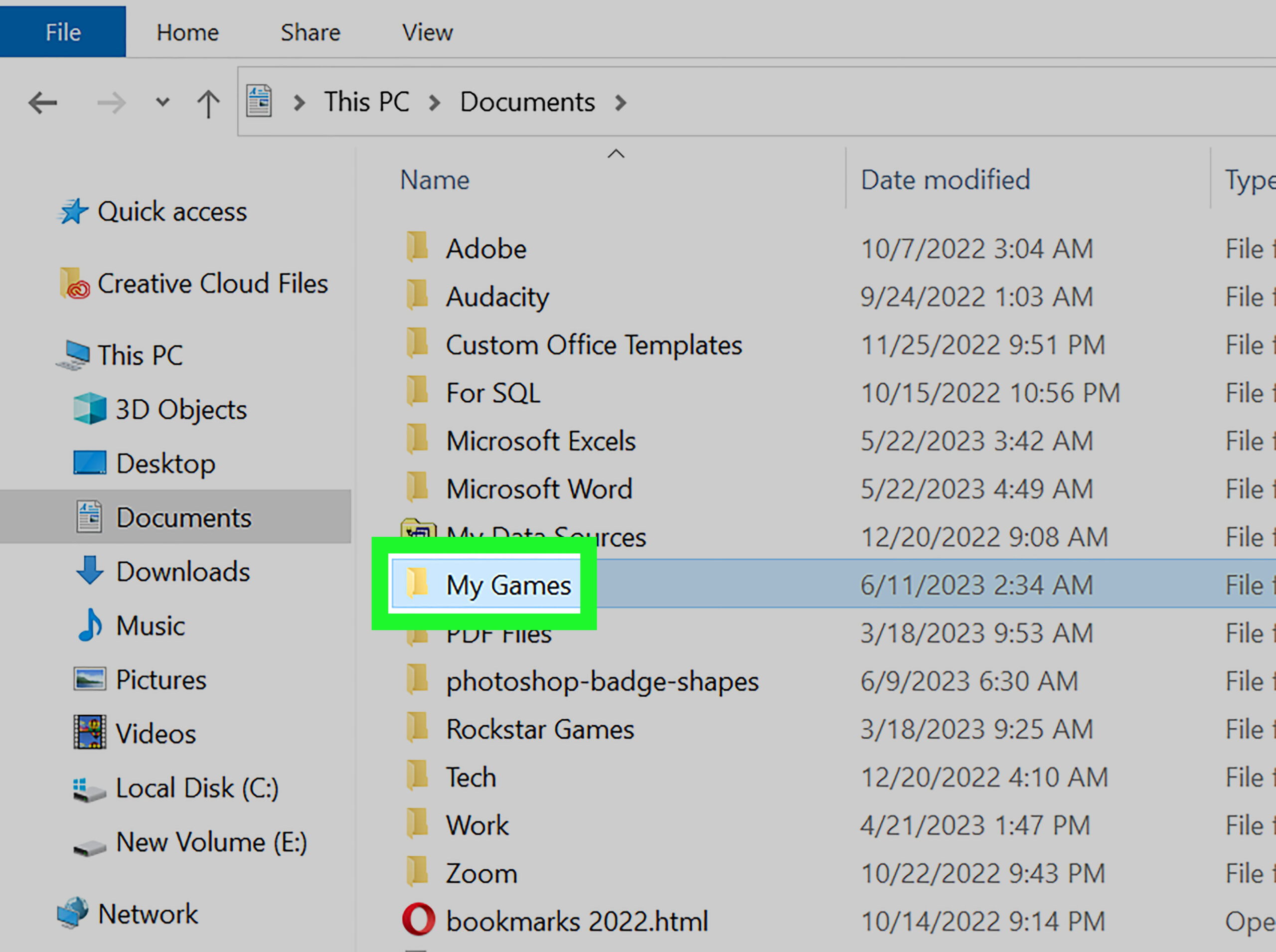The height and width of the screenshot is (952, 1276).
Task: Open the File ribbon tab
Action: [63, 32]
